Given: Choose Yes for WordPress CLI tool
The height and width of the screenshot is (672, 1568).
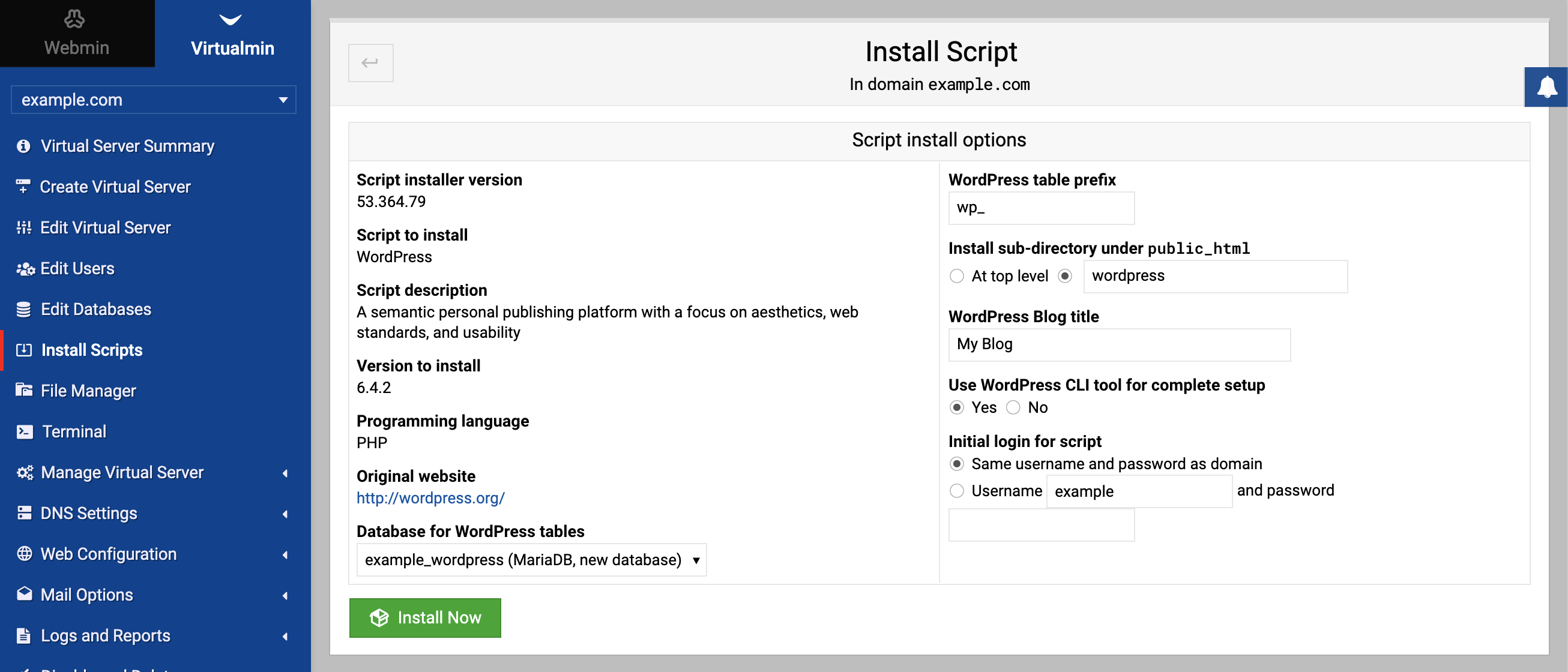Looking at the screenshot, I should point(957,407).
